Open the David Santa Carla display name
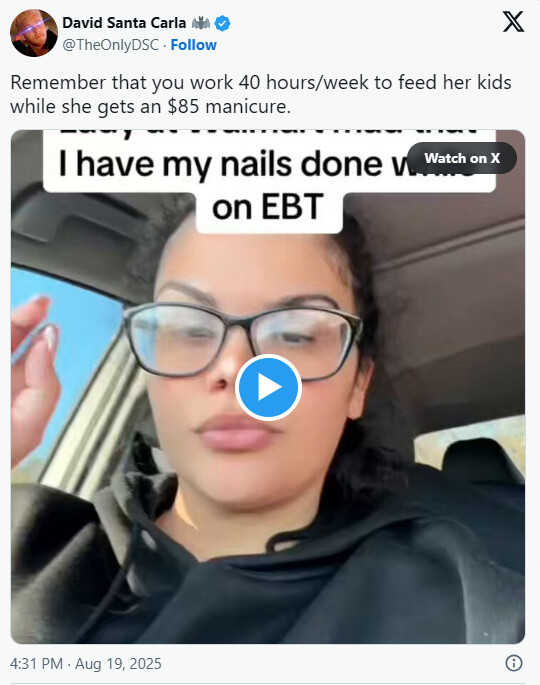Image resolution: width=540 pixels, height=685 pixels. (124, 23)
